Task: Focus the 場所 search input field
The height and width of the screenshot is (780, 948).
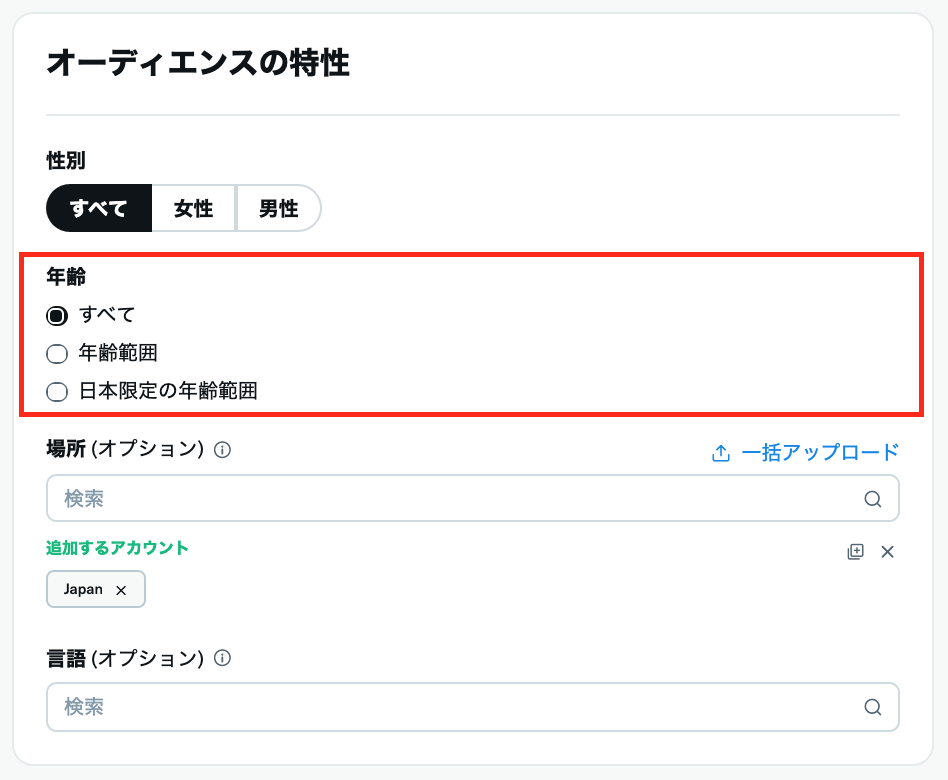Action: (450, 498)
